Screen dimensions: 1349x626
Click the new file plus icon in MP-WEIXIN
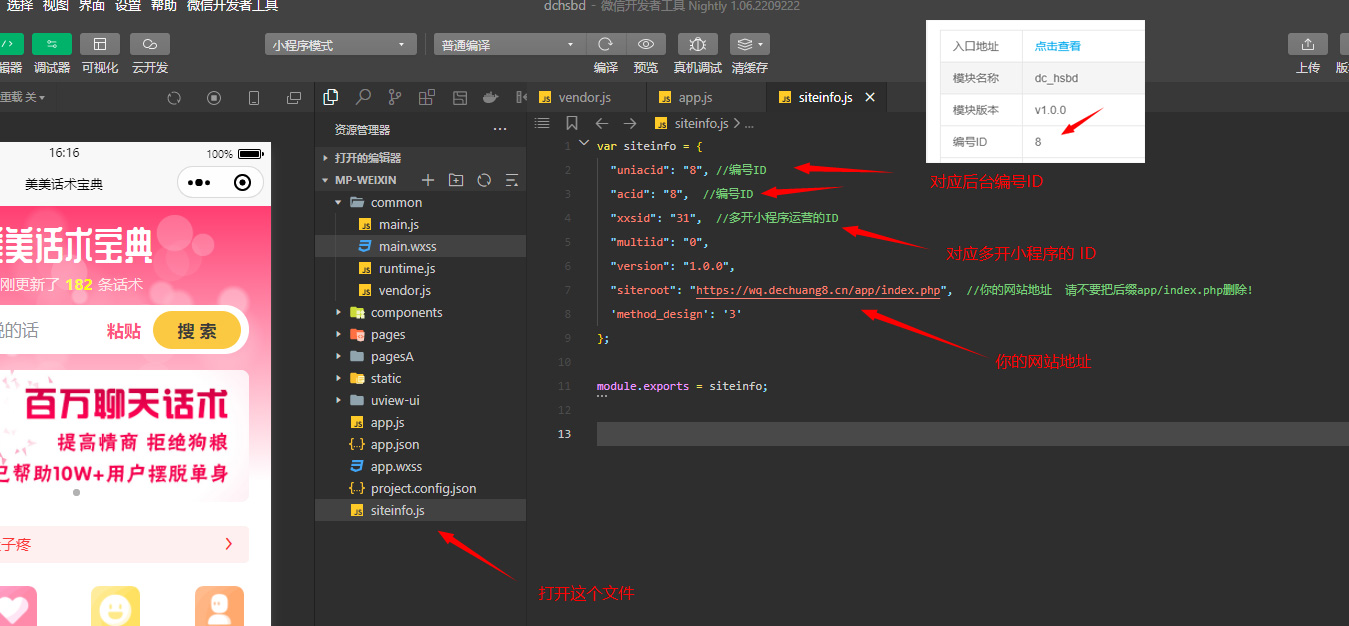tap(428, 180)
